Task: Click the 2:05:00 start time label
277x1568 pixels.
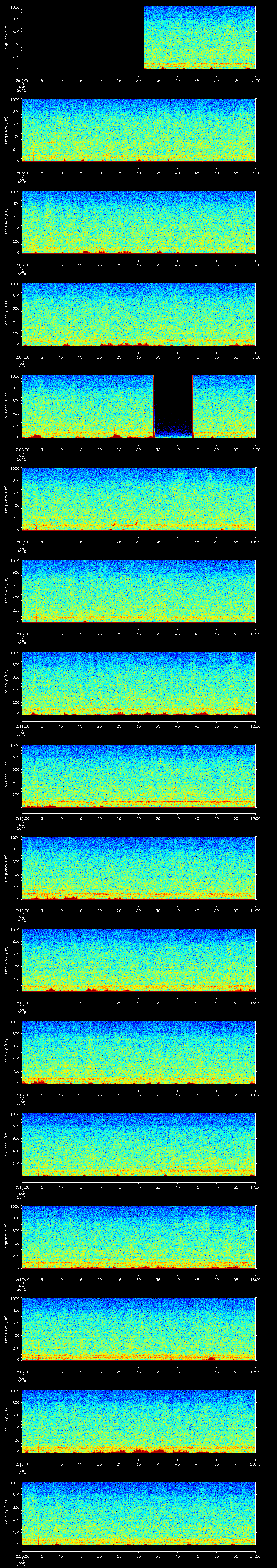Action: 22,173
